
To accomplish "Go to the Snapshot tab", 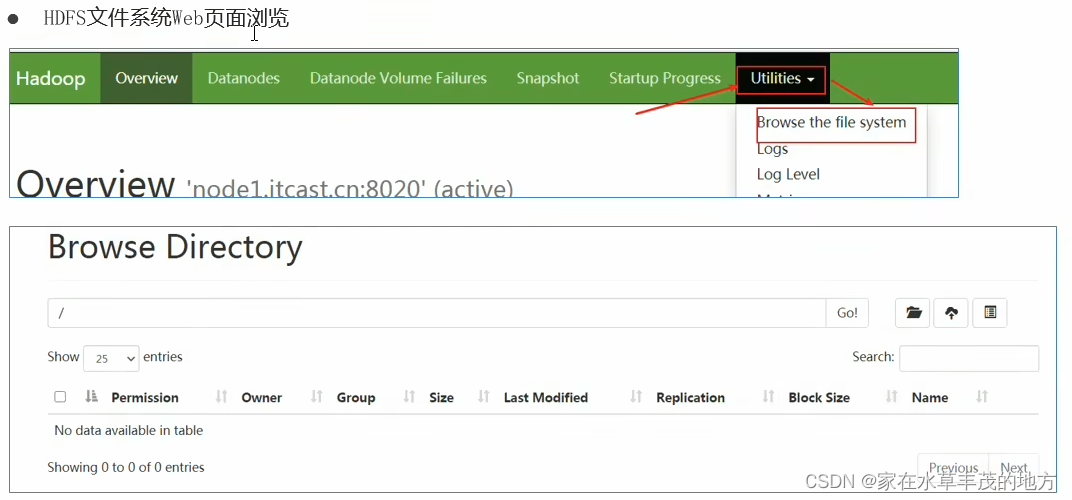I will 548,79.
